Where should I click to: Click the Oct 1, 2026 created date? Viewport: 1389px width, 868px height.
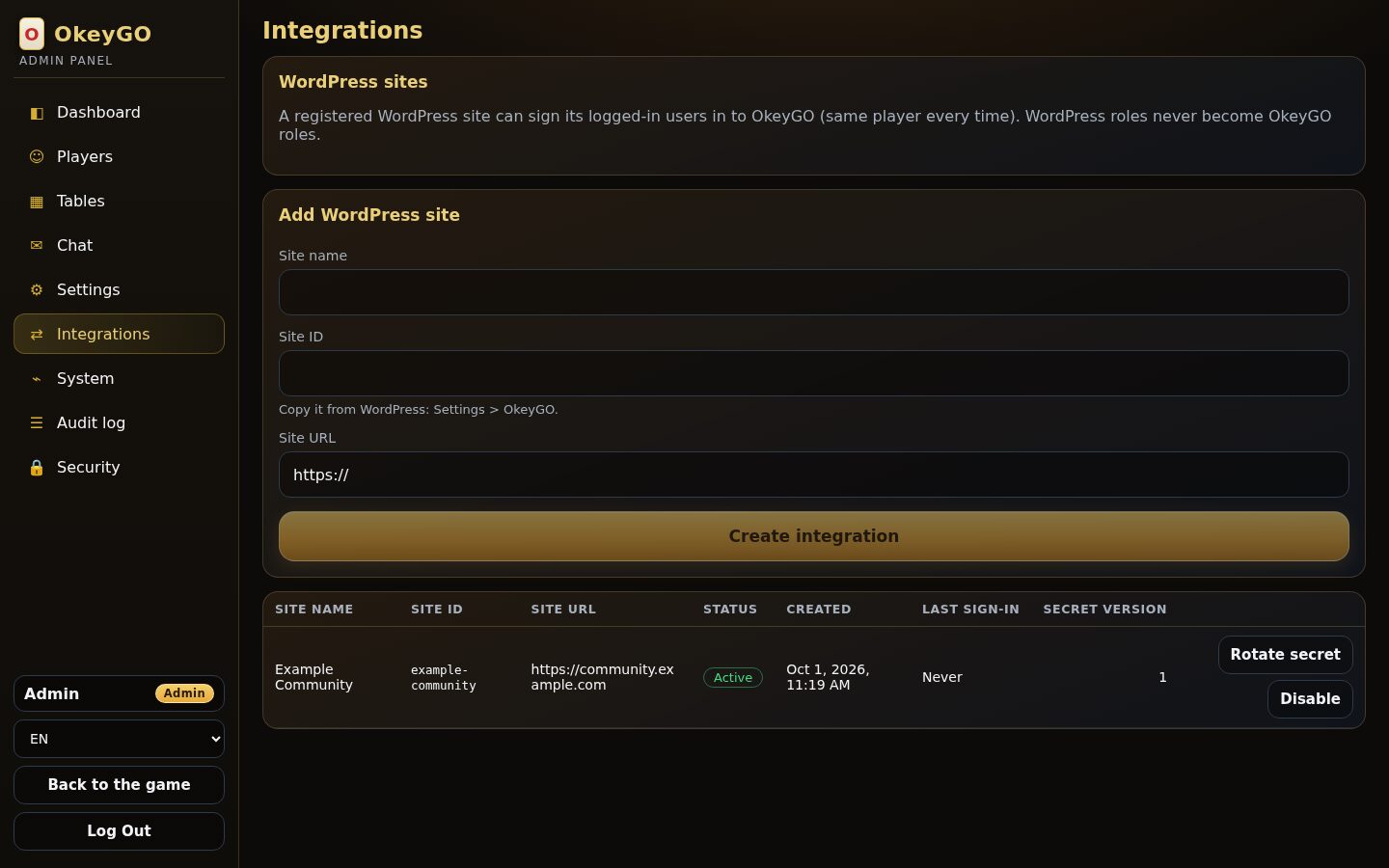click(x=828, y=677)
